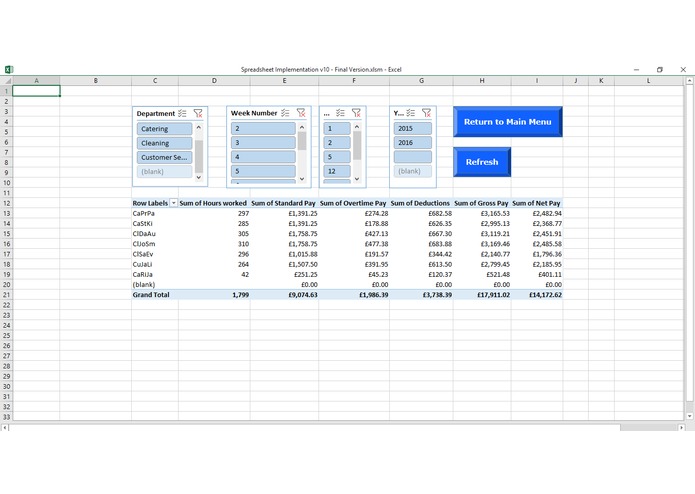Click the Sum of Deductions header
This screenshot has height=494, width=695.
[420, 203]
